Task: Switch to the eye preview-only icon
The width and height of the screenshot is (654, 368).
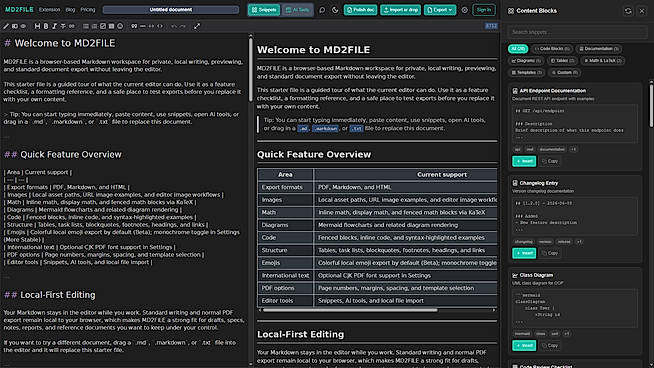Action: click(23, 26)
